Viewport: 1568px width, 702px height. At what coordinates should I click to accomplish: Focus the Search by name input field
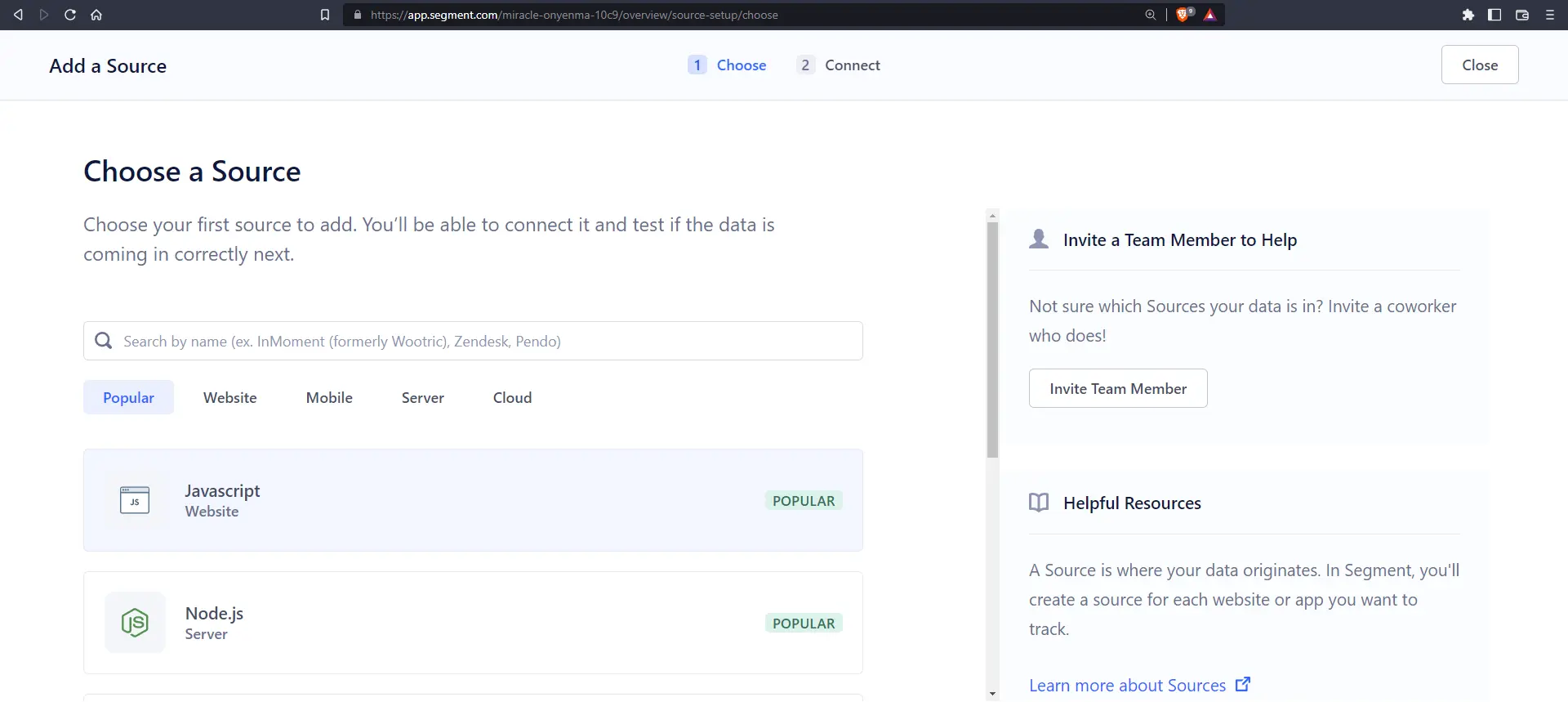tap(473, 341)
